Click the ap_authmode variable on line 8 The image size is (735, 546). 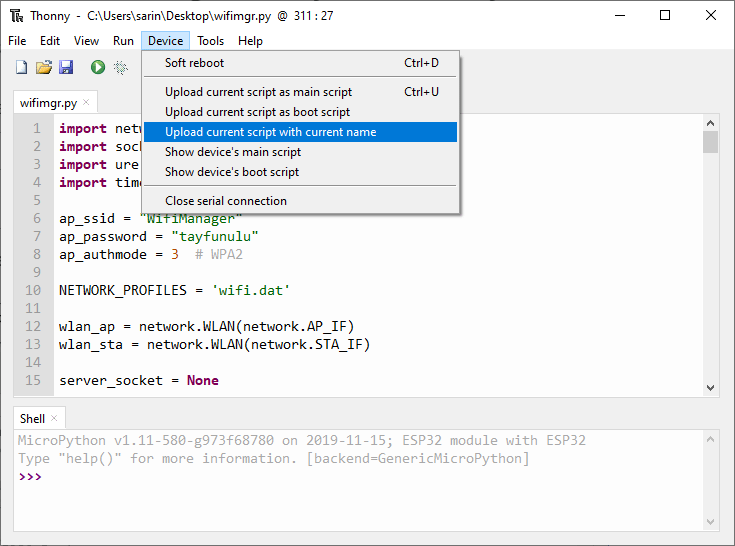103,254
